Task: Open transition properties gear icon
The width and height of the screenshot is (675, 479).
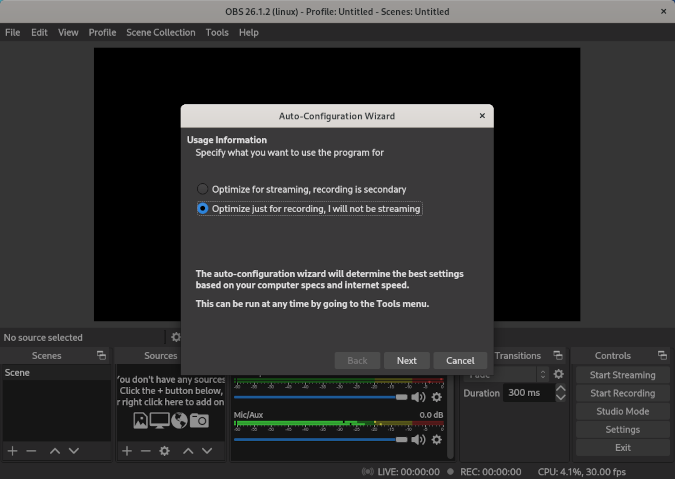Action: click(x=558, y=374)
